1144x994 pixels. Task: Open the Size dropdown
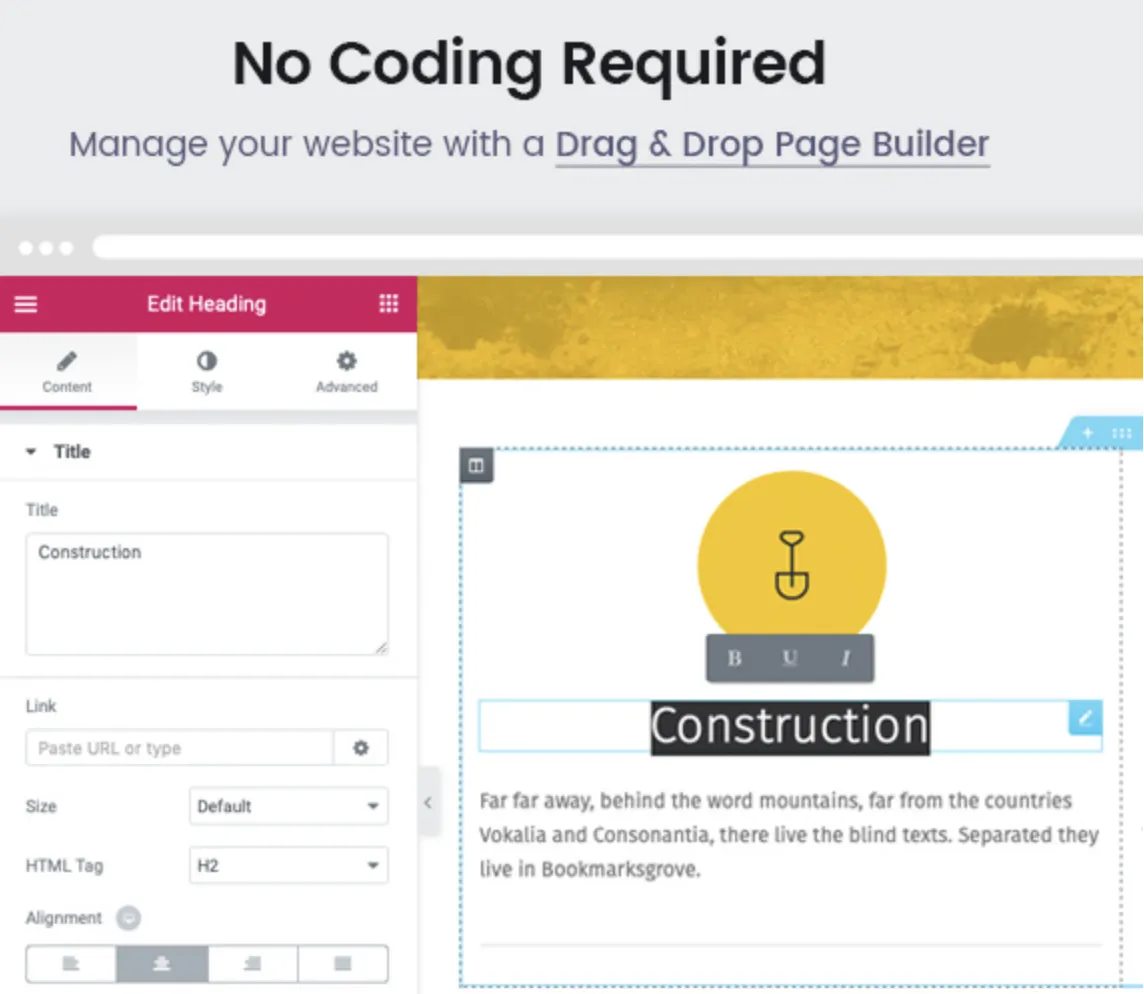pyautogui.click(x=289, y=806)
